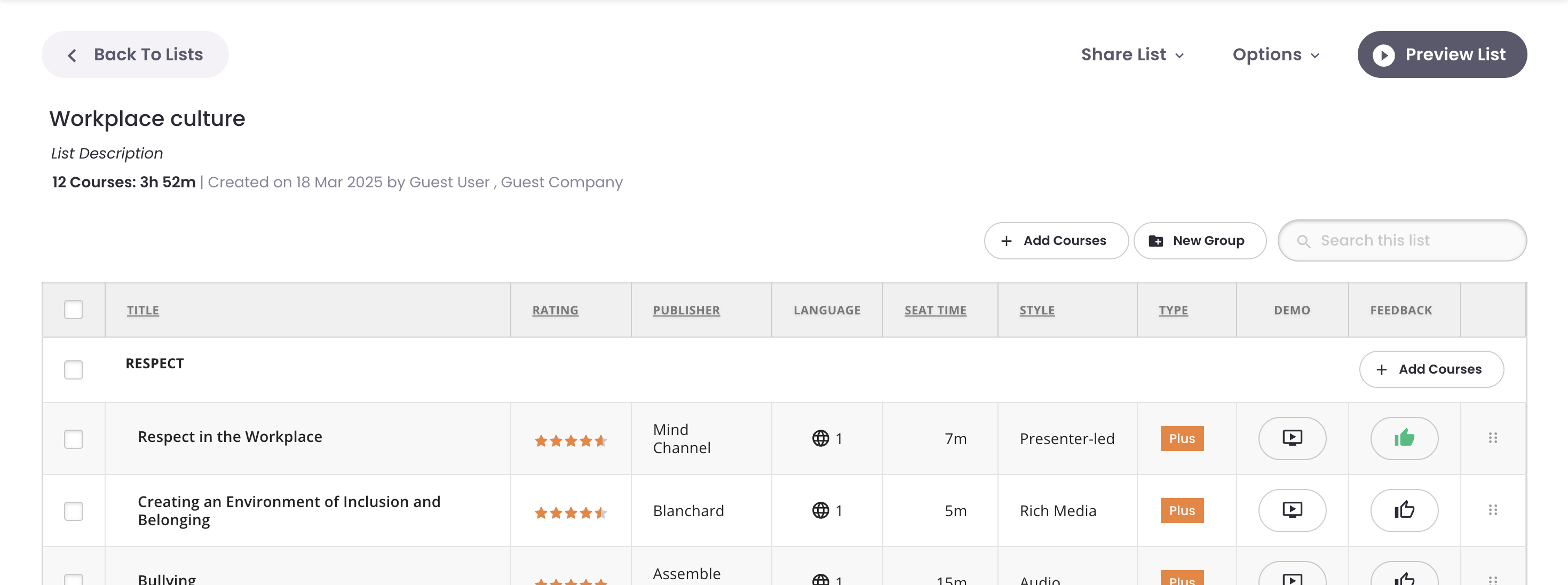Click Plus type badge on Respect in the Workplace
Screen dimensions: 1568x585
(x=1182, y=438)
